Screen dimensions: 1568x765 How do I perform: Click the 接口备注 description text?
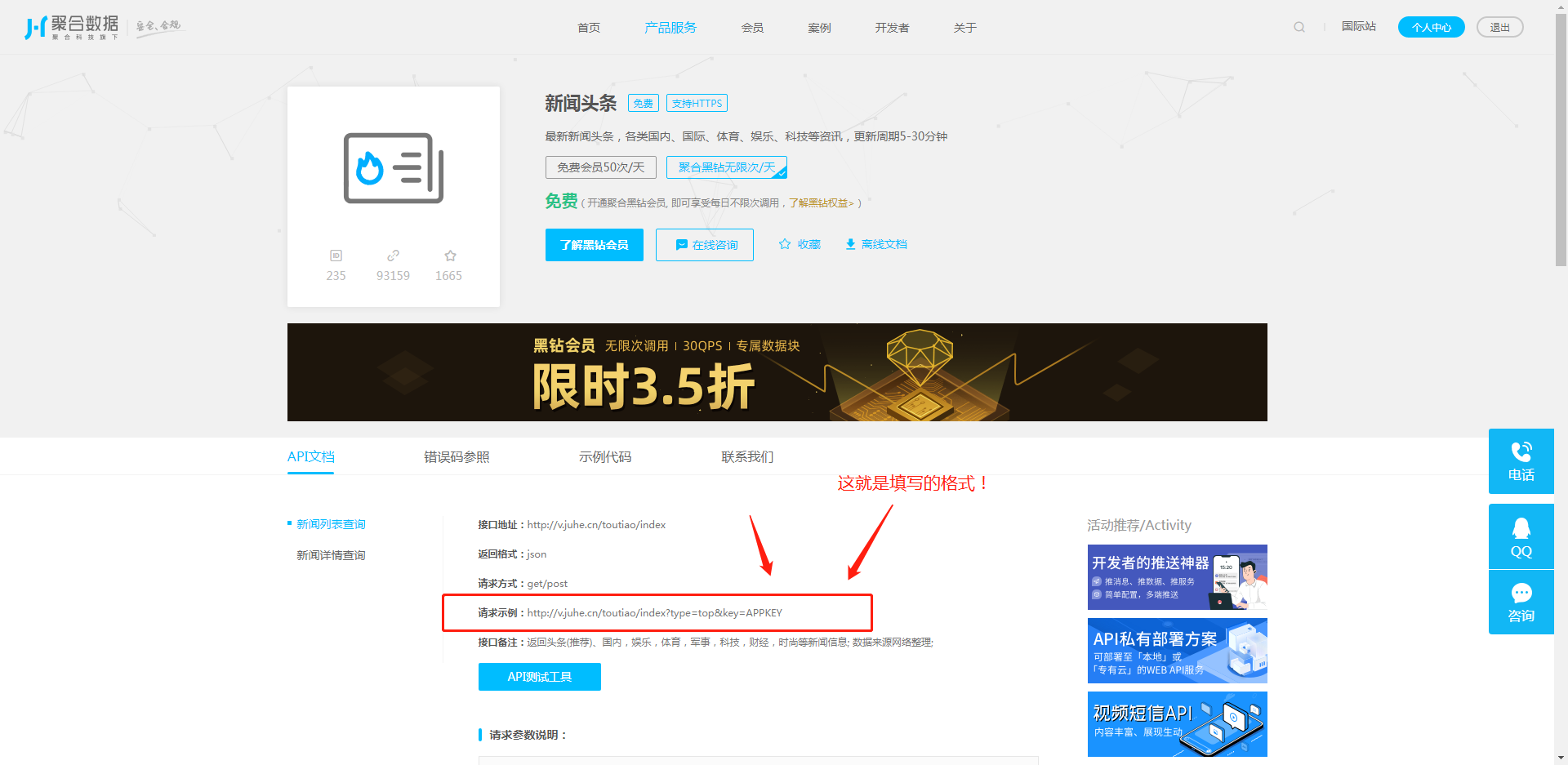[730, 643]
